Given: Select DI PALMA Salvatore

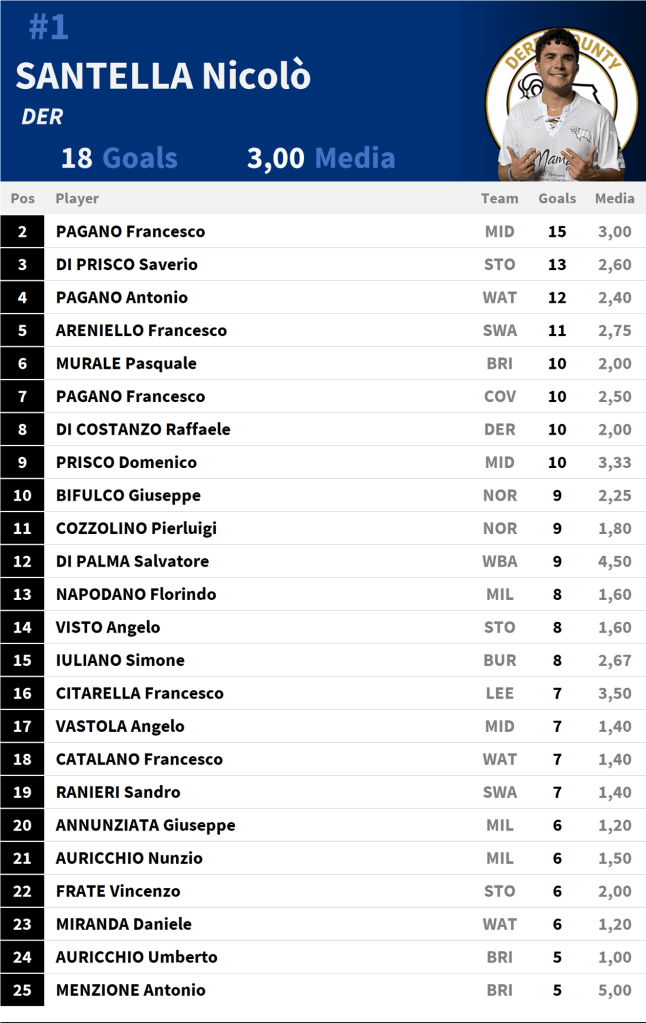Looking at the screenshot, I should 132,561.
